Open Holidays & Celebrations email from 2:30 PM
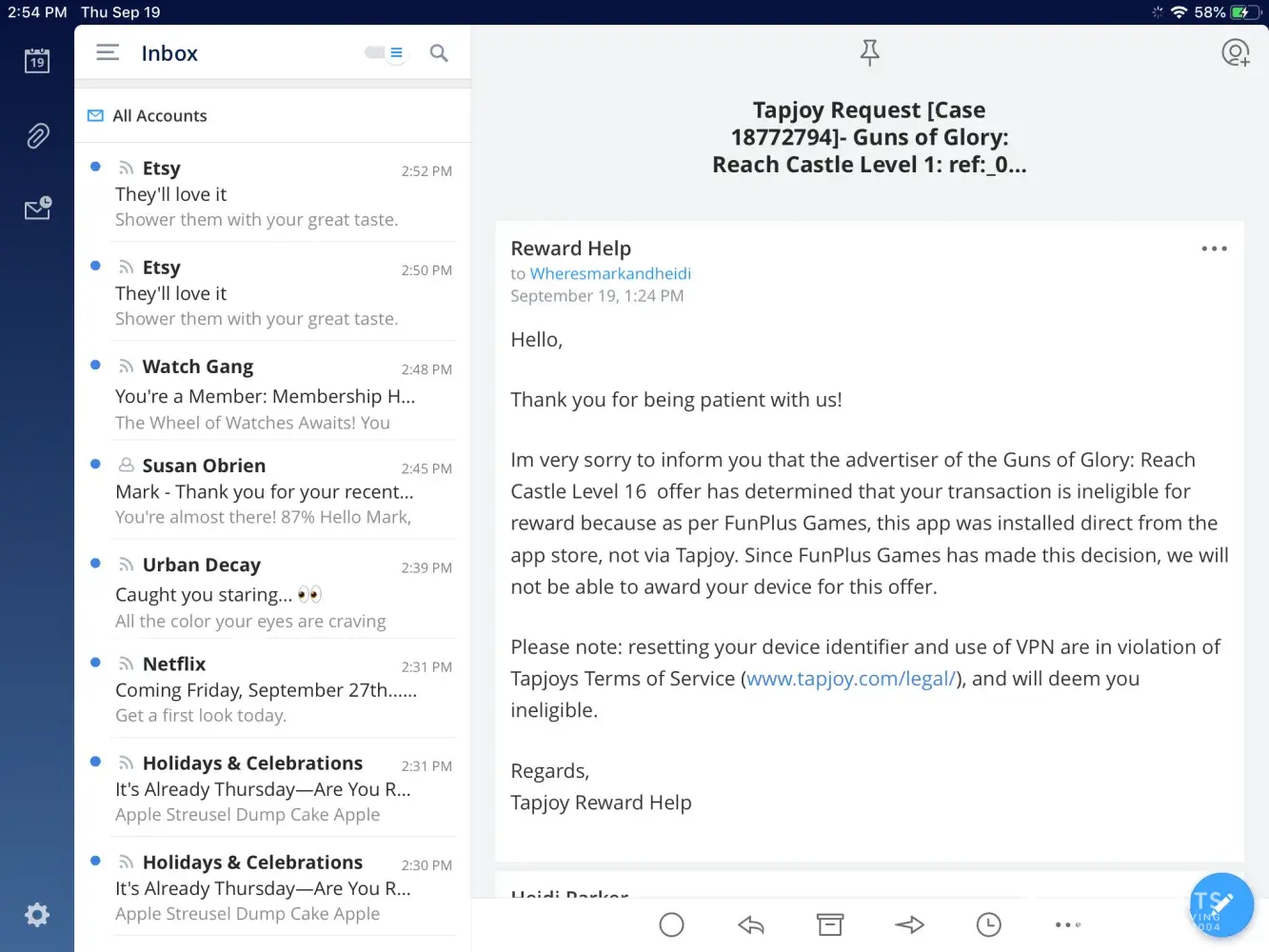This screenshot has width=1269, height=952. coord(272,886)
